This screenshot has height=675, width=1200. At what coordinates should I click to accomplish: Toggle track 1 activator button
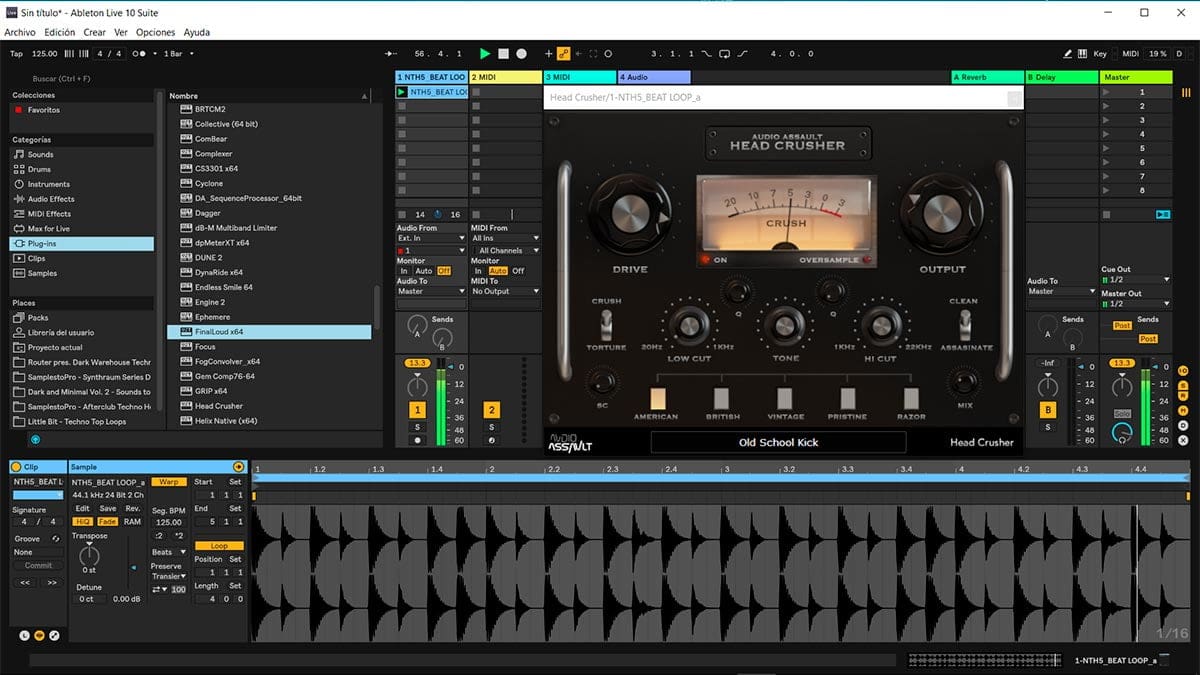pyautogui.click(x=418, y=410)
